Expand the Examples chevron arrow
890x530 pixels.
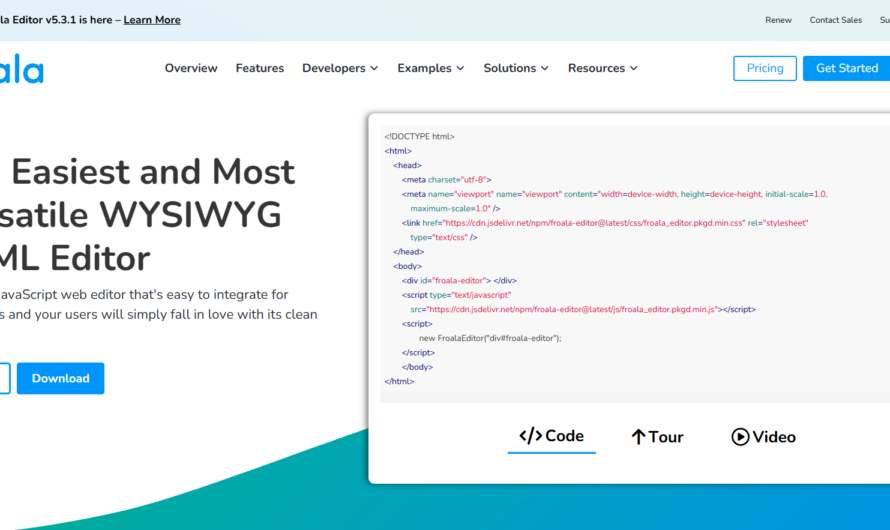[x=460, y=68]
